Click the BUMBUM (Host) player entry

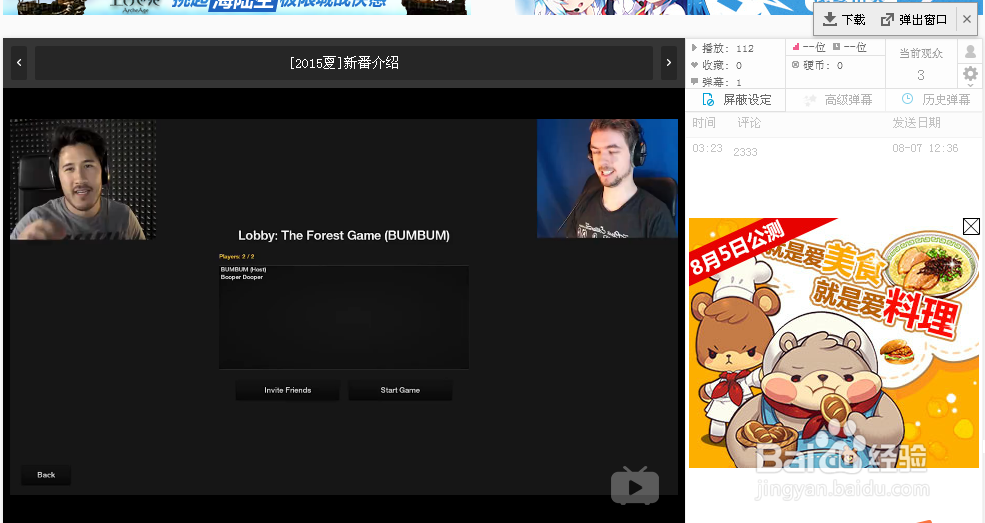click(x=243, y=269)
